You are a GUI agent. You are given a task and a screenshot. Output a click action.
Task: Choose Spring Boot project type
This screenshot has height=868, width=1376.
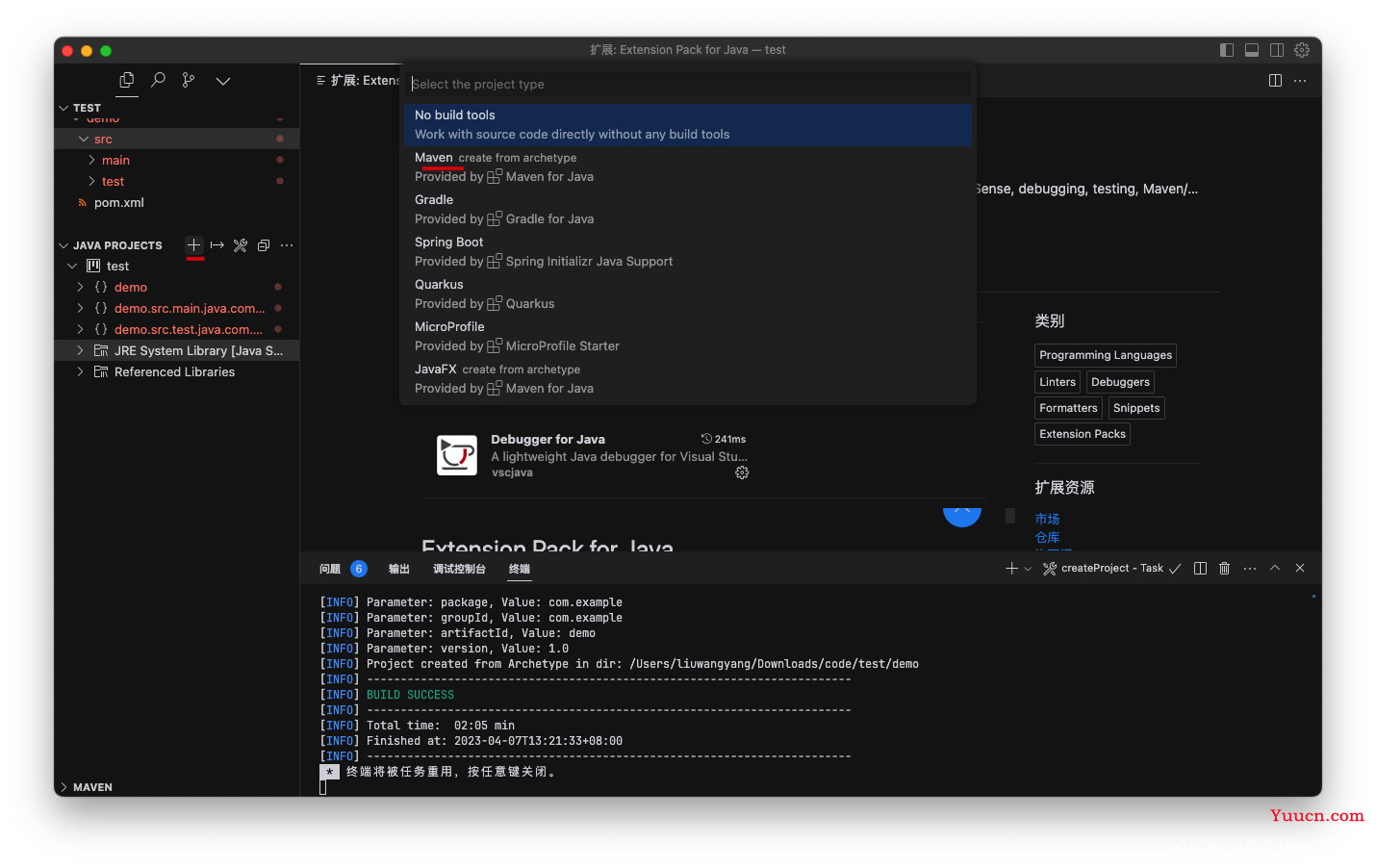coord(688,252)
